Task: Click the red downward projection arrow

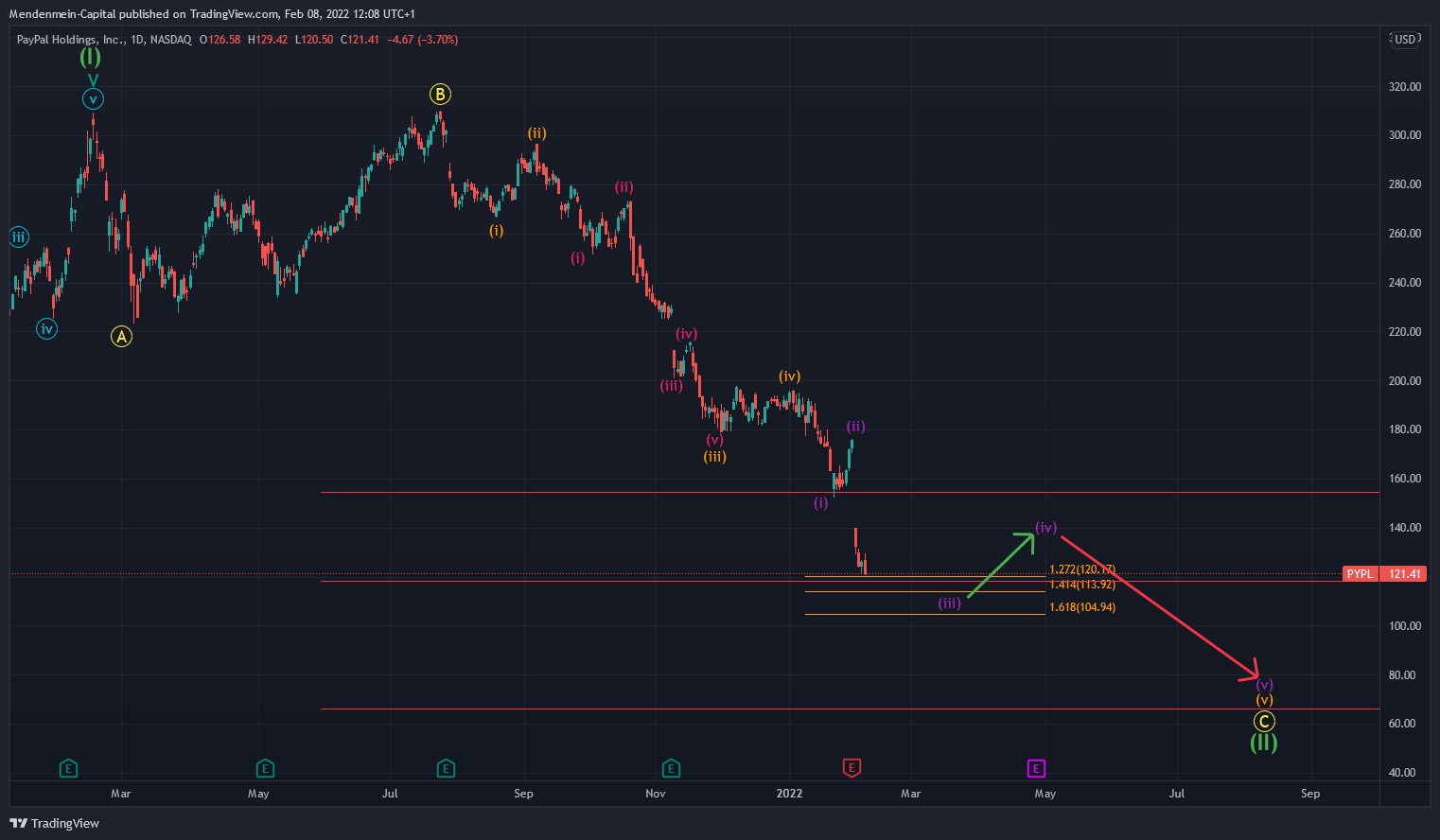Action: pos(1160,608)
